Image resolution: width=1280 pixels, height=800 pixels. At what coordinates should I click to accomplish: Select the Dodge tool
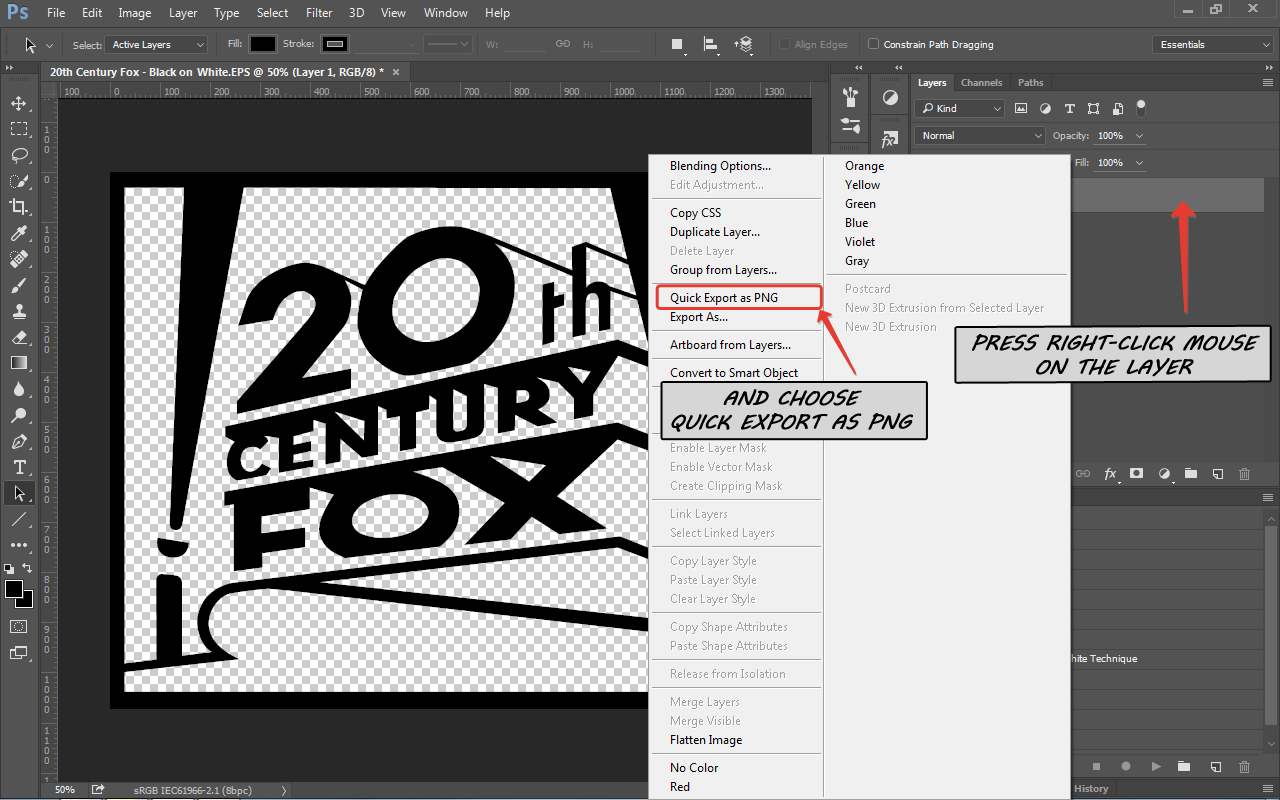click(19, 415)
